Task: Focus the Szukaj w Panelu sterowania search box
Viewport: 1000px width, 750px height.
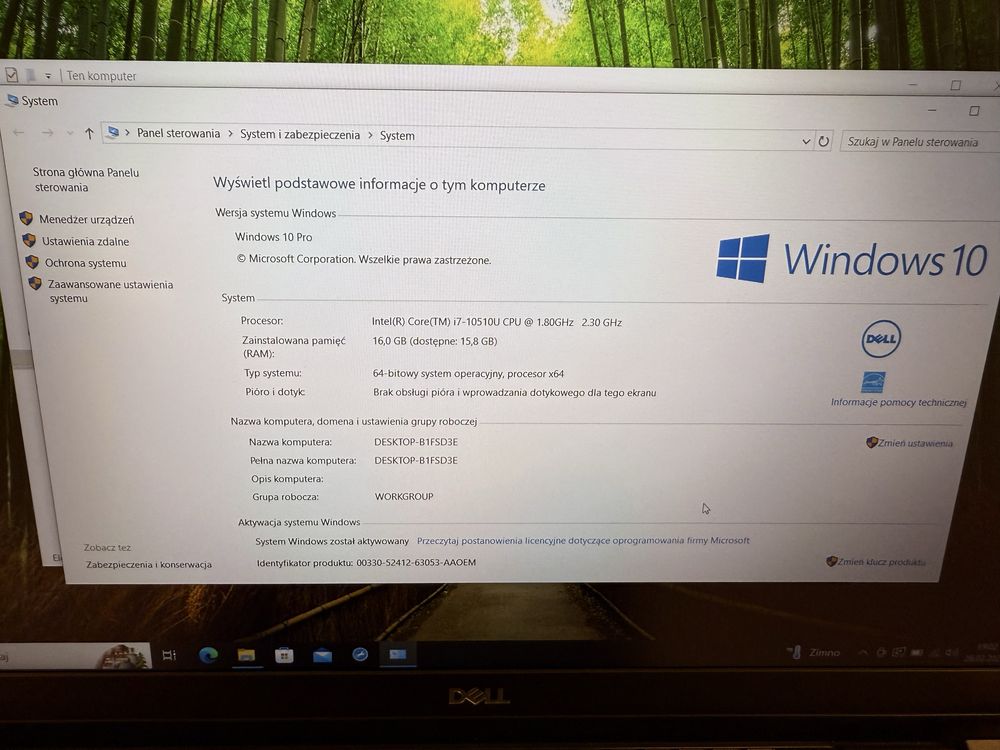Action: tap(919, 142)
